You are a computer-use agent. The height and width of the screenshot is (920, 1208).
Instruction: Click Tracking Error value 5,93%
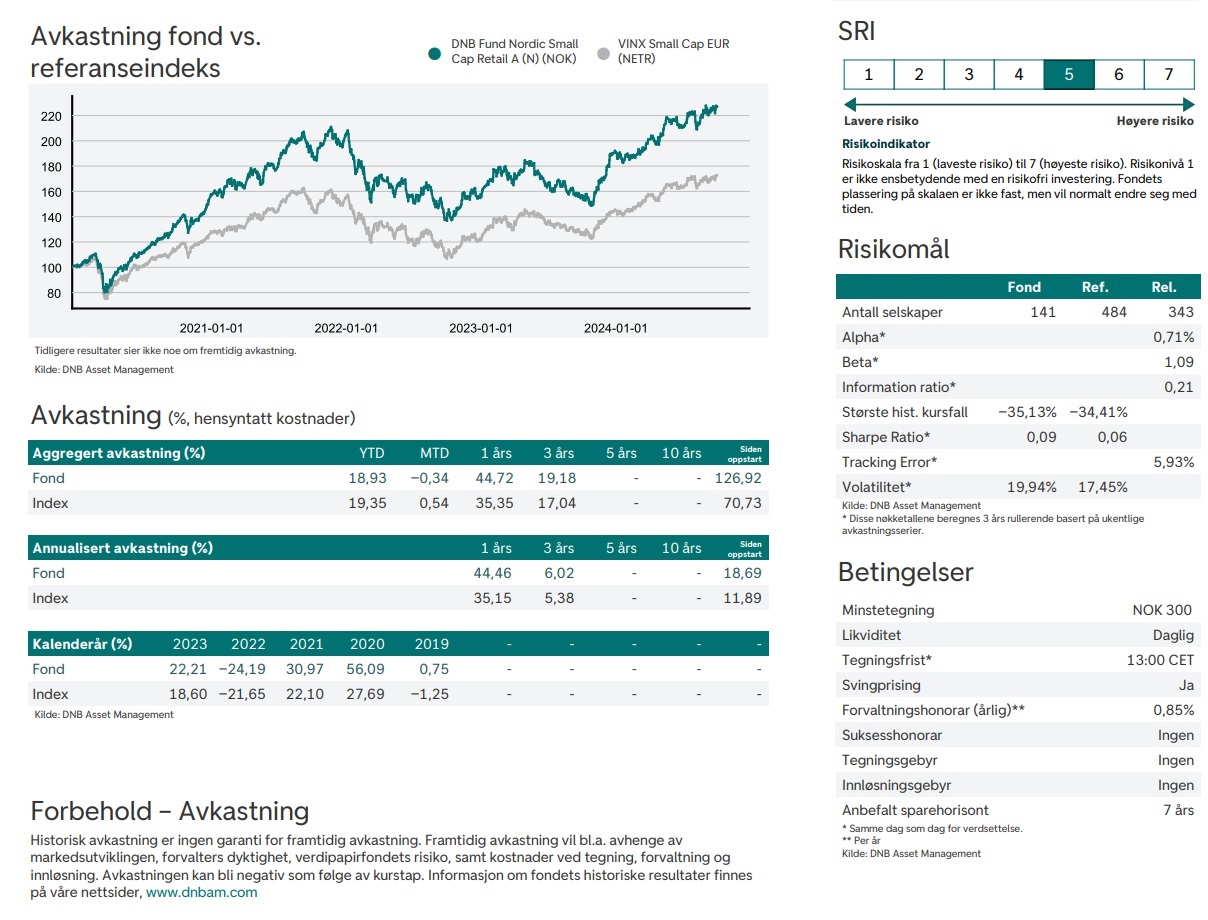click(x=1174, y=462)
